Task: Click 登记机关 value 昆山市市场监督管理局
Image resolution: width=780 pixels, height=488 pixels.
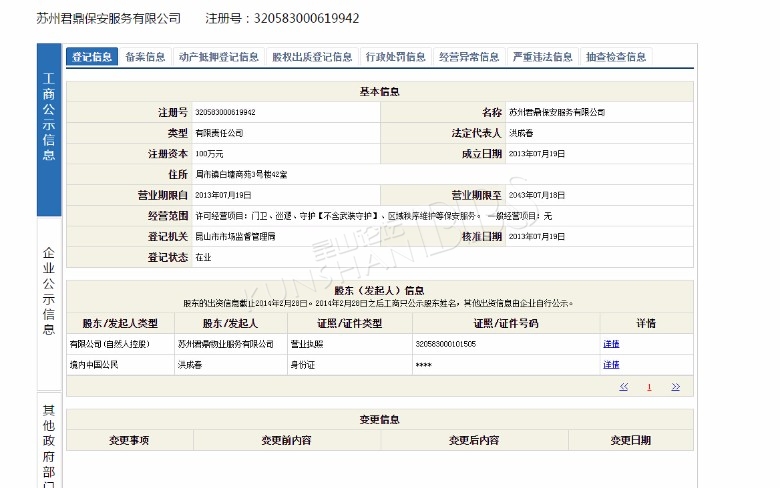Action: 235,237
